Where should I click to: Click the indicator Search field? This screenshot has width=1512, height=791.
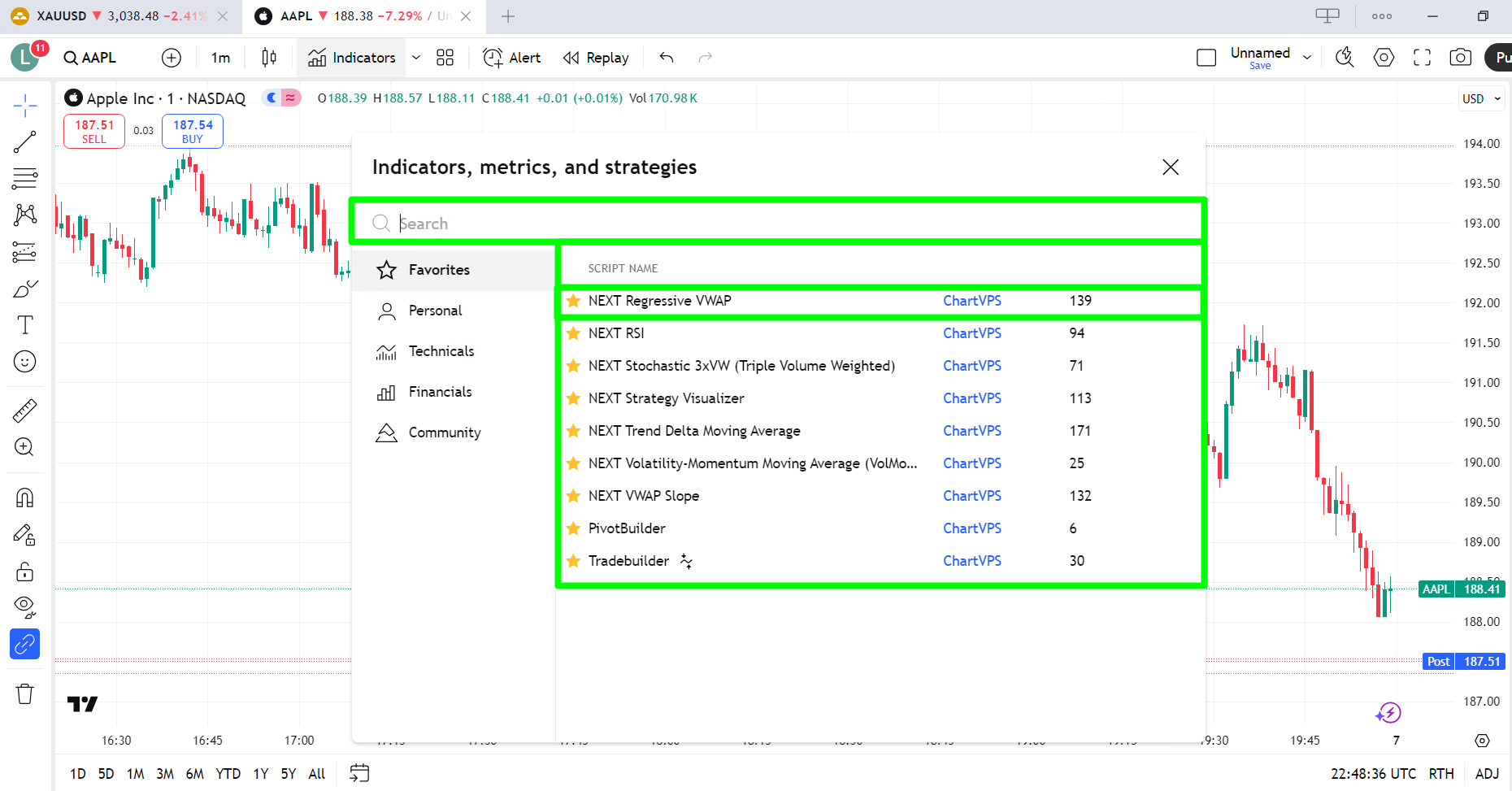pos(780,224)
